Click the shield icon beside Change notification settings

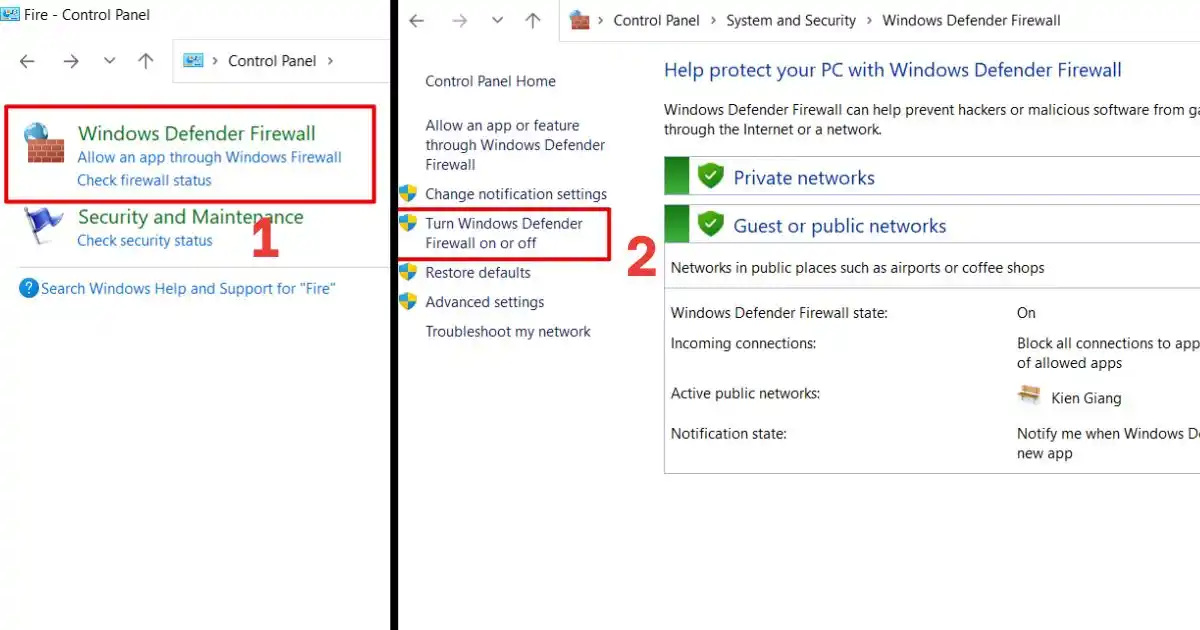407,194
